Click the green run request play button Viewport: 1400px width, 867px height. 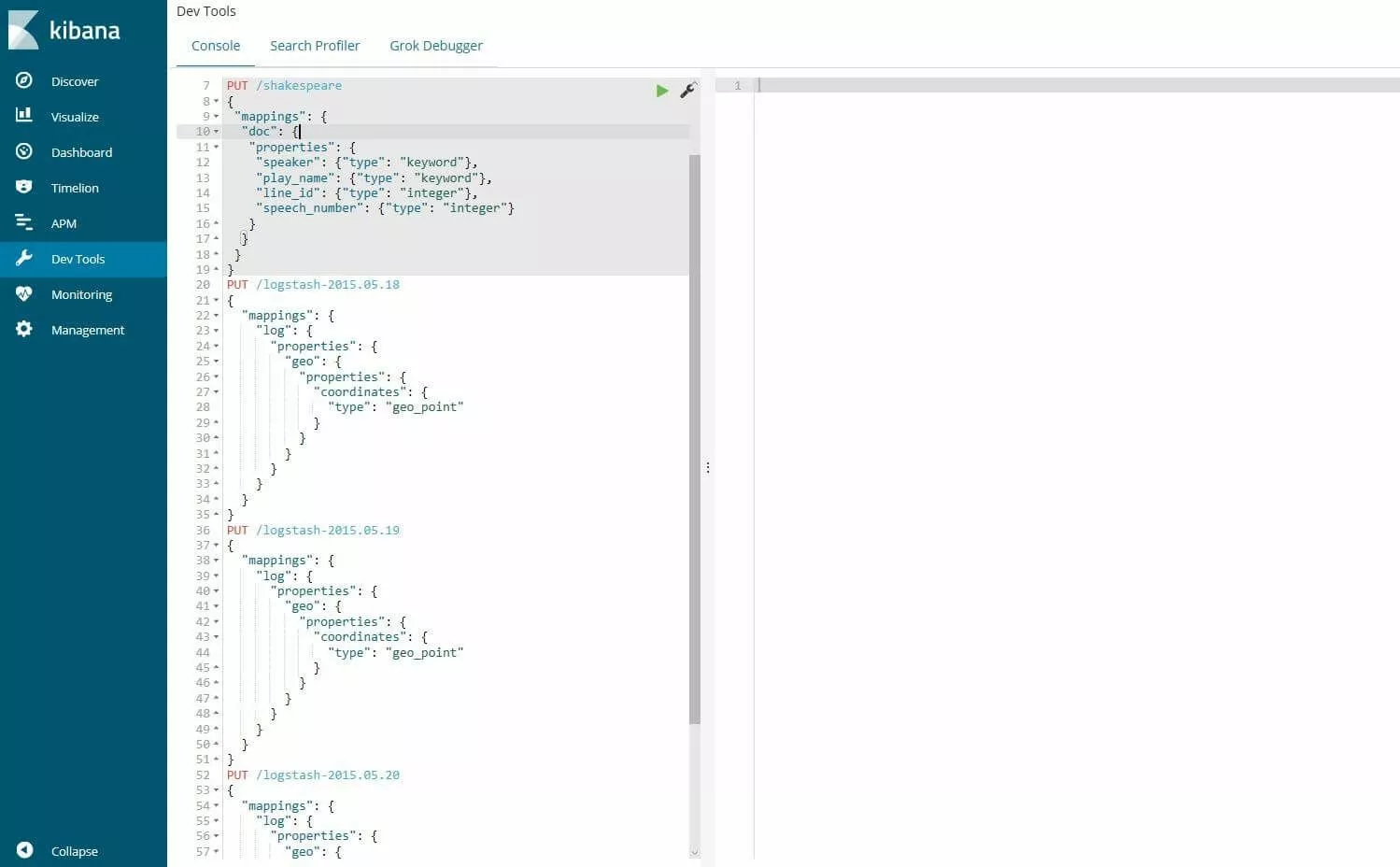(661, 91)
